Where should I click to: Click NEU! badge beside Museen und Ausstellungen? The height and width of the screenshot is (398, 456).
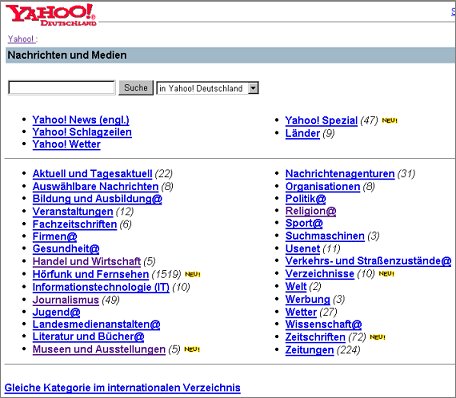tap(192, 349)
